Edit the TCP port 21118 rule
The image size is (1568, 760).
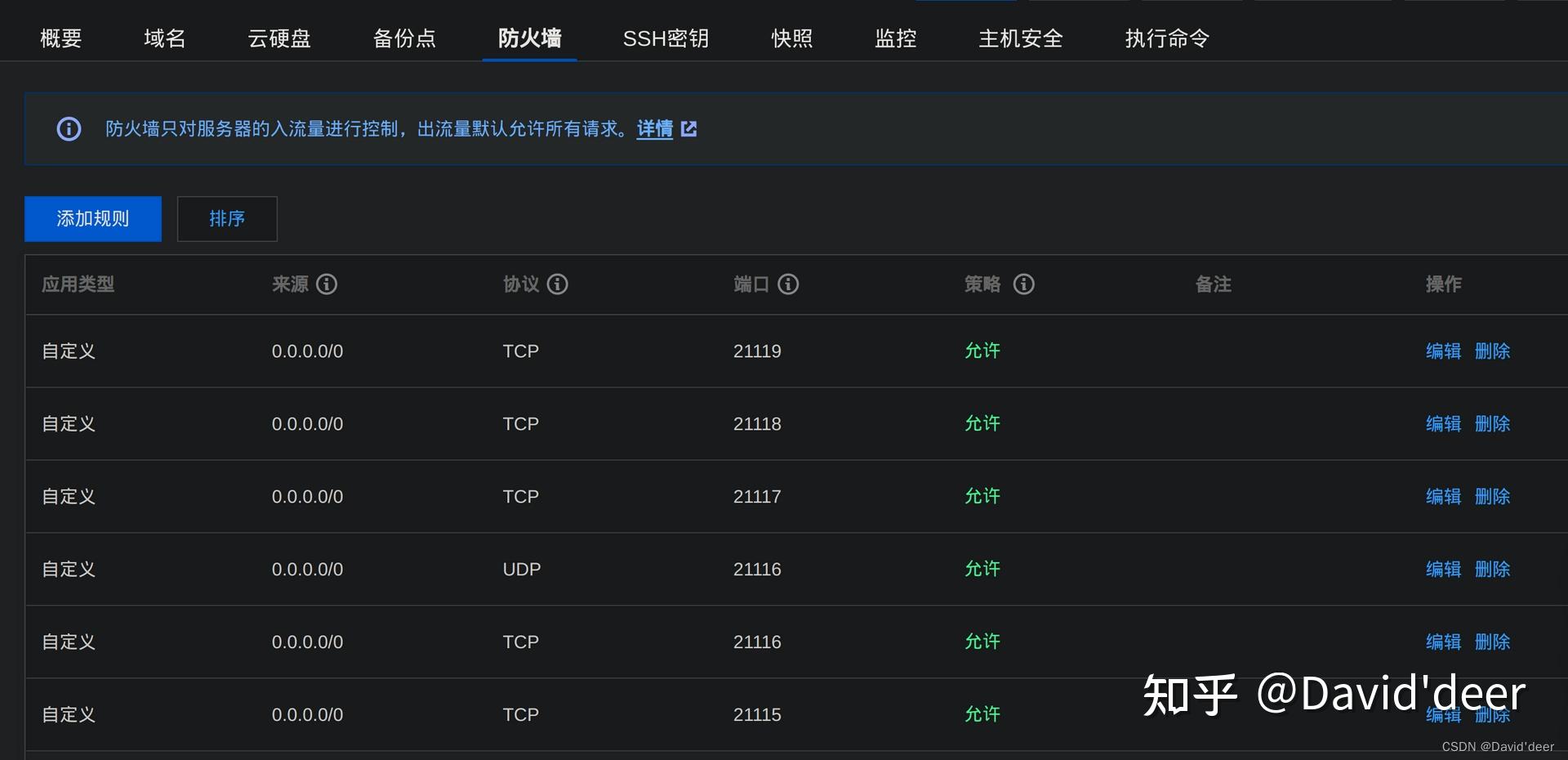point(1444,424)
